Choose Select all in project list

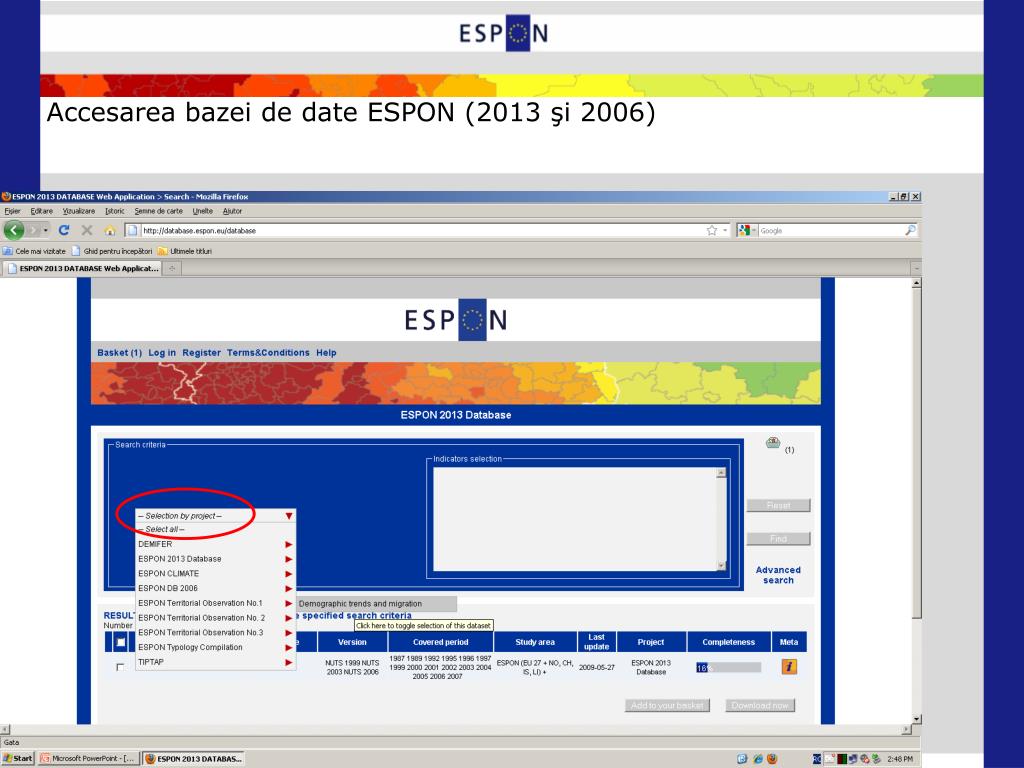point(216,529)
